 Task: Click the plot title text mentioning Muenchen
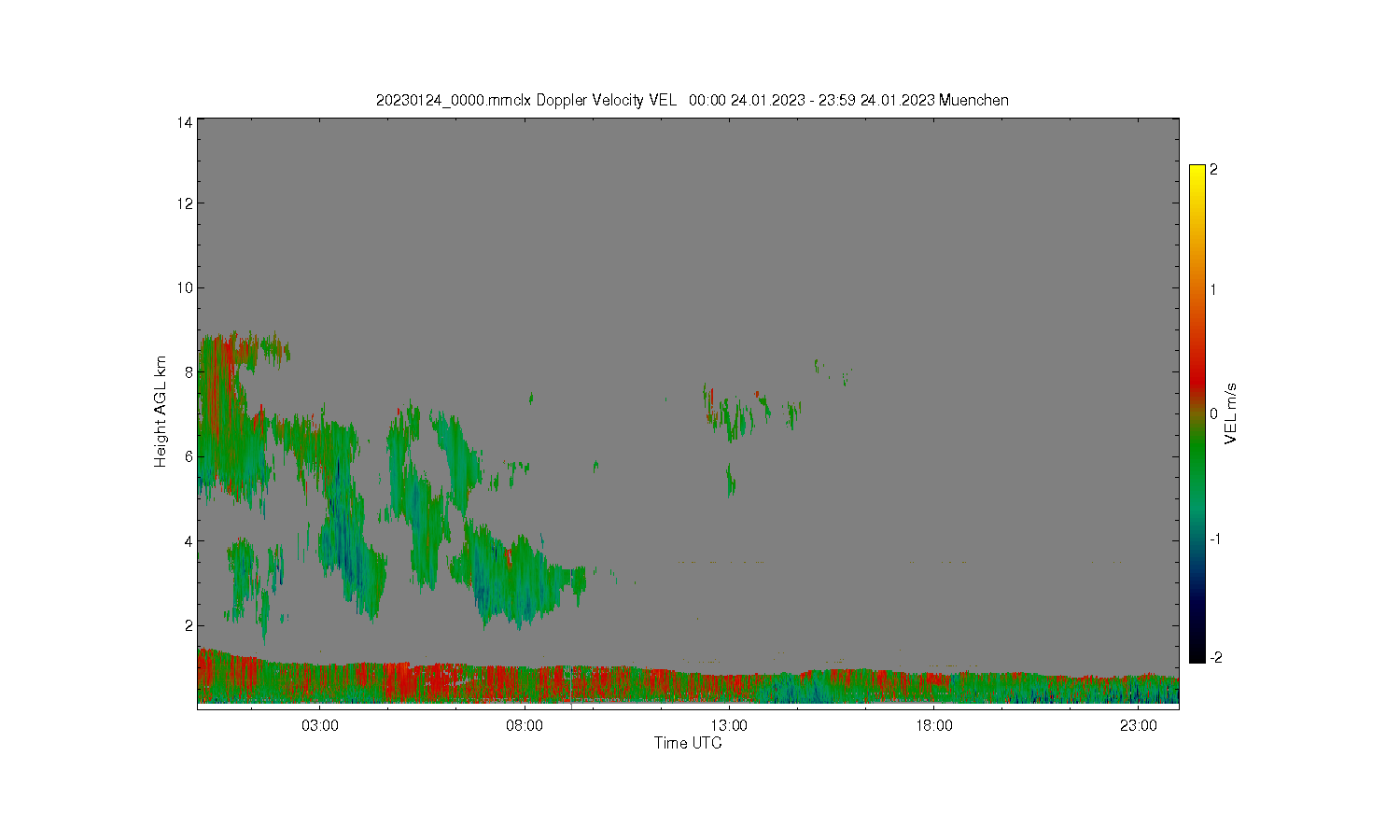(692, 100)
